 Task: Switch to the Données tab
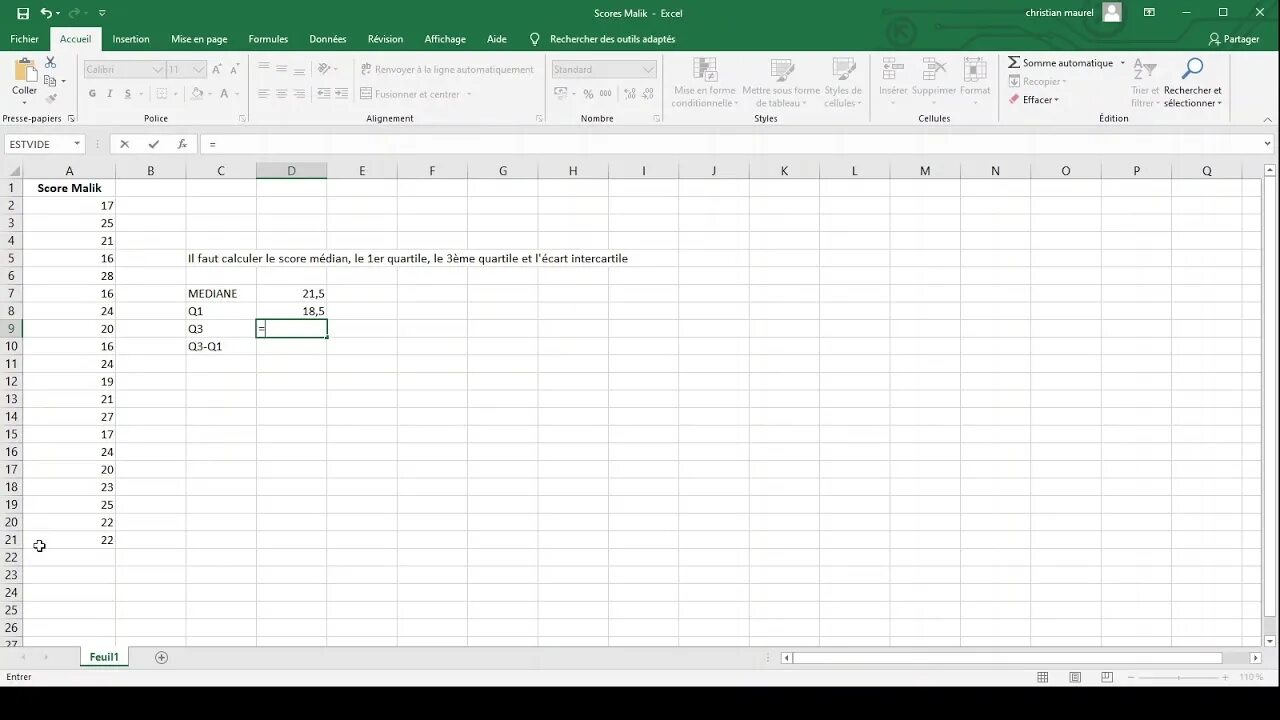[x=328, y=39]
